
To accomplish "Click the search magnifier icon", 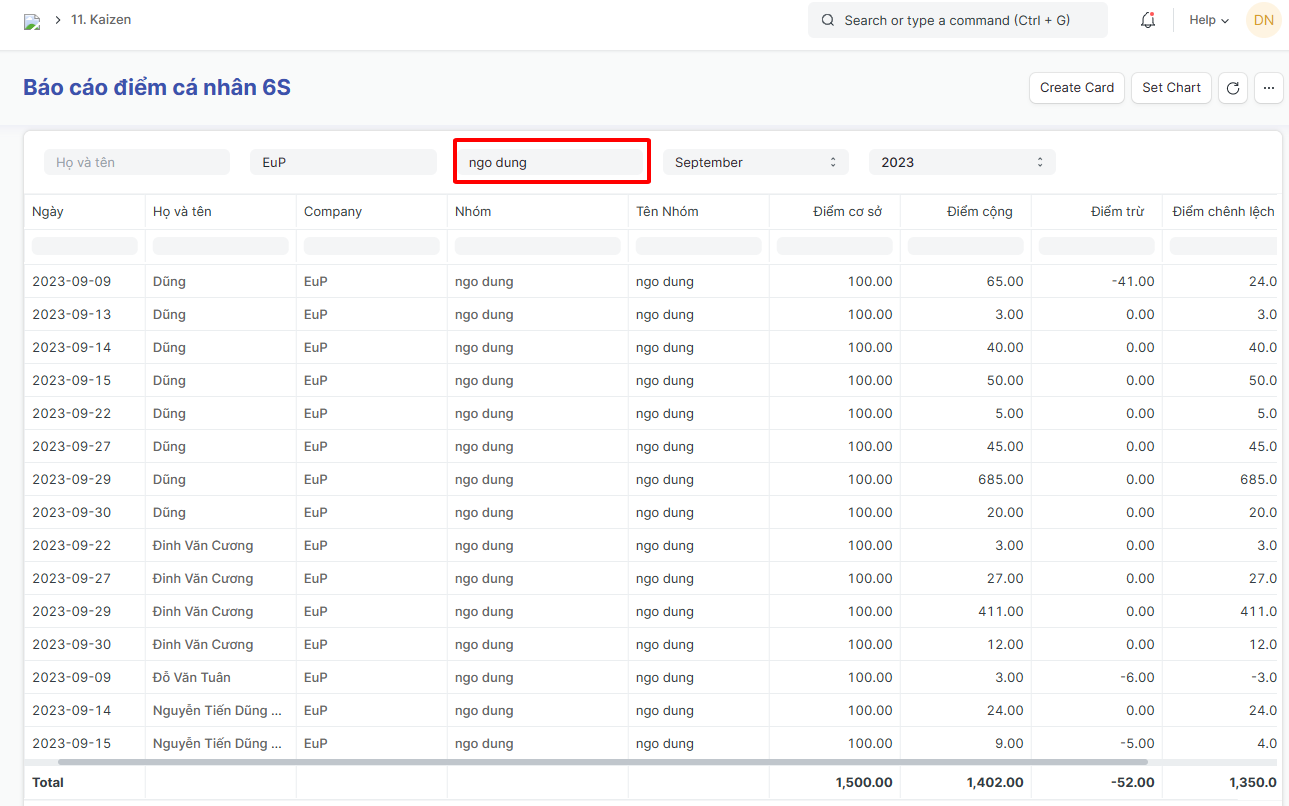I will click(x=827, y=20).
